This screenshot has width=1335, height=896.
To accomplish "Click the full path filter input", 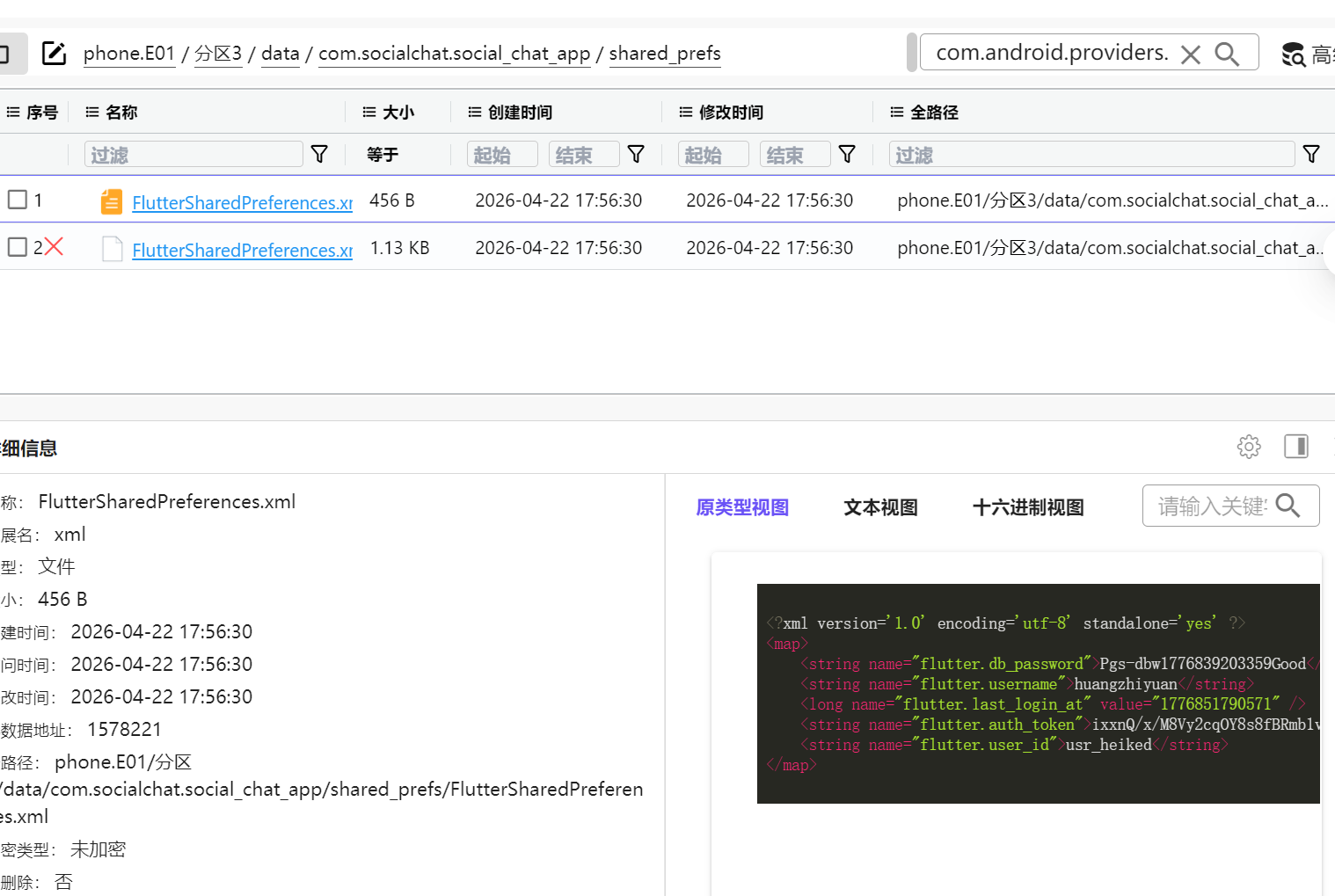I will tap(1092, 155).
